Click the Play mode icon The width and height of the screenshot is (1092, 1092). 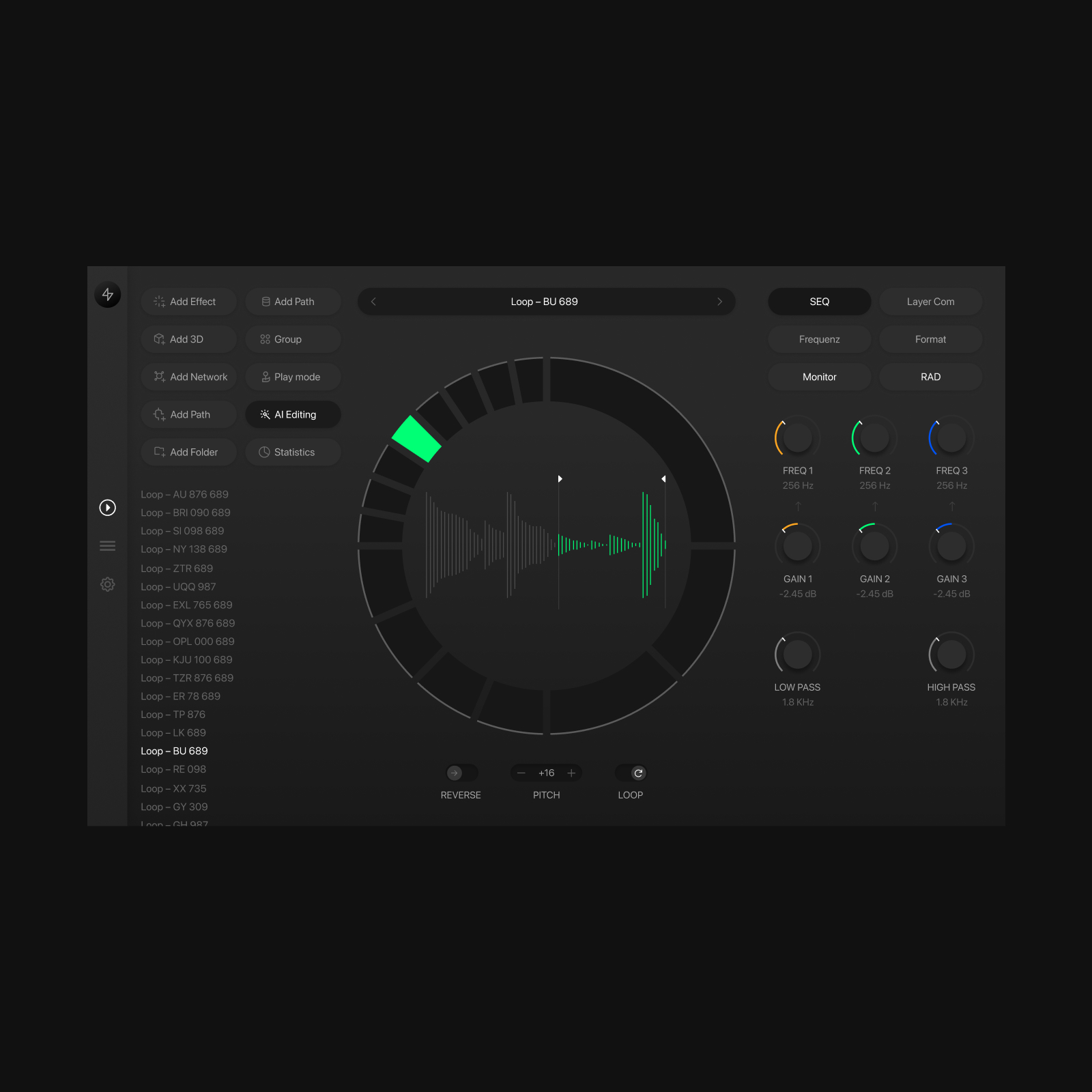point(265,377)
